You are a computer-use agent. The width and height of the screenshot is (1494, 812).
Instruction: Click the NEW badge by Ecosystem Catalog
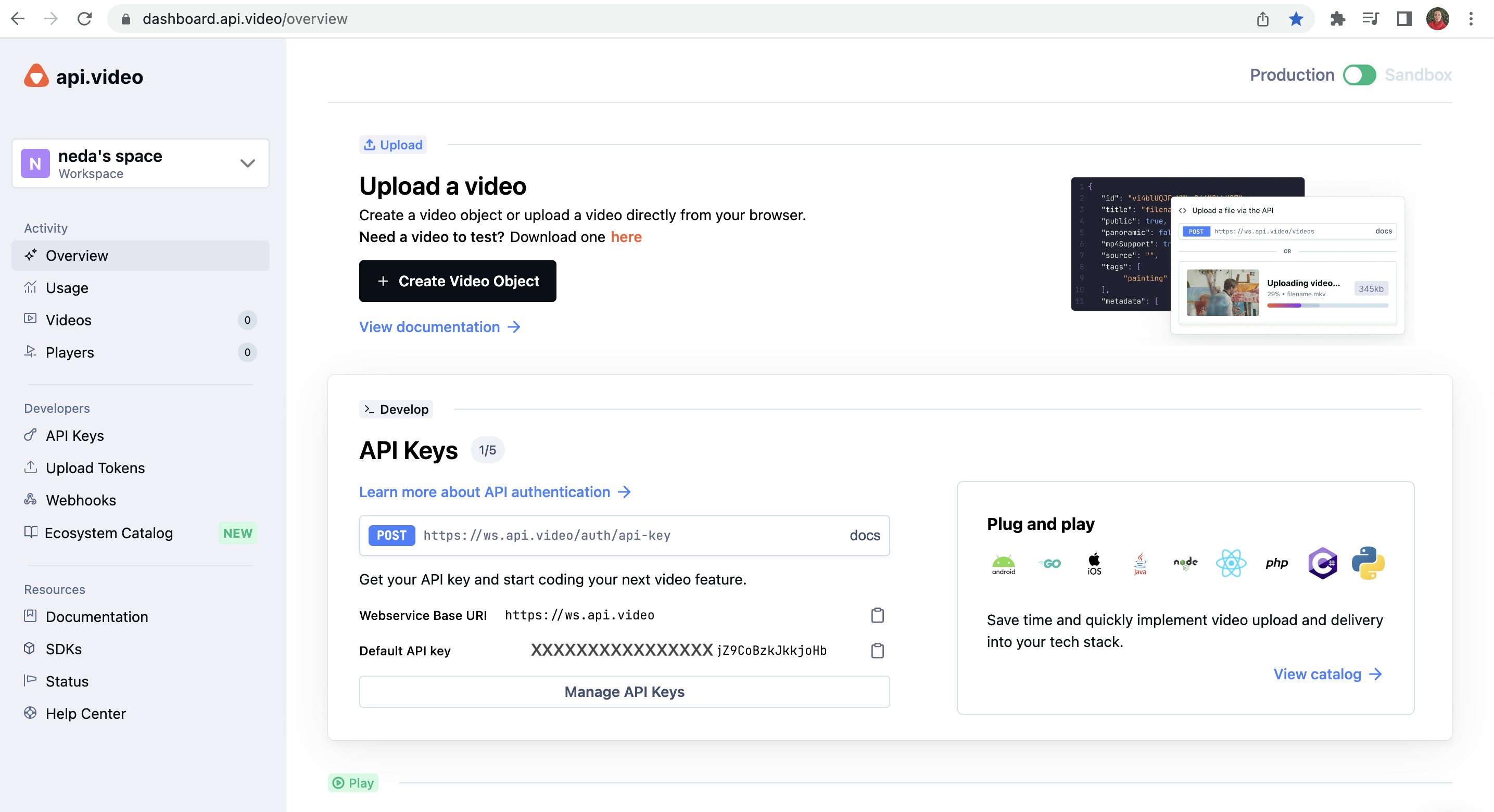click(238, 533)
